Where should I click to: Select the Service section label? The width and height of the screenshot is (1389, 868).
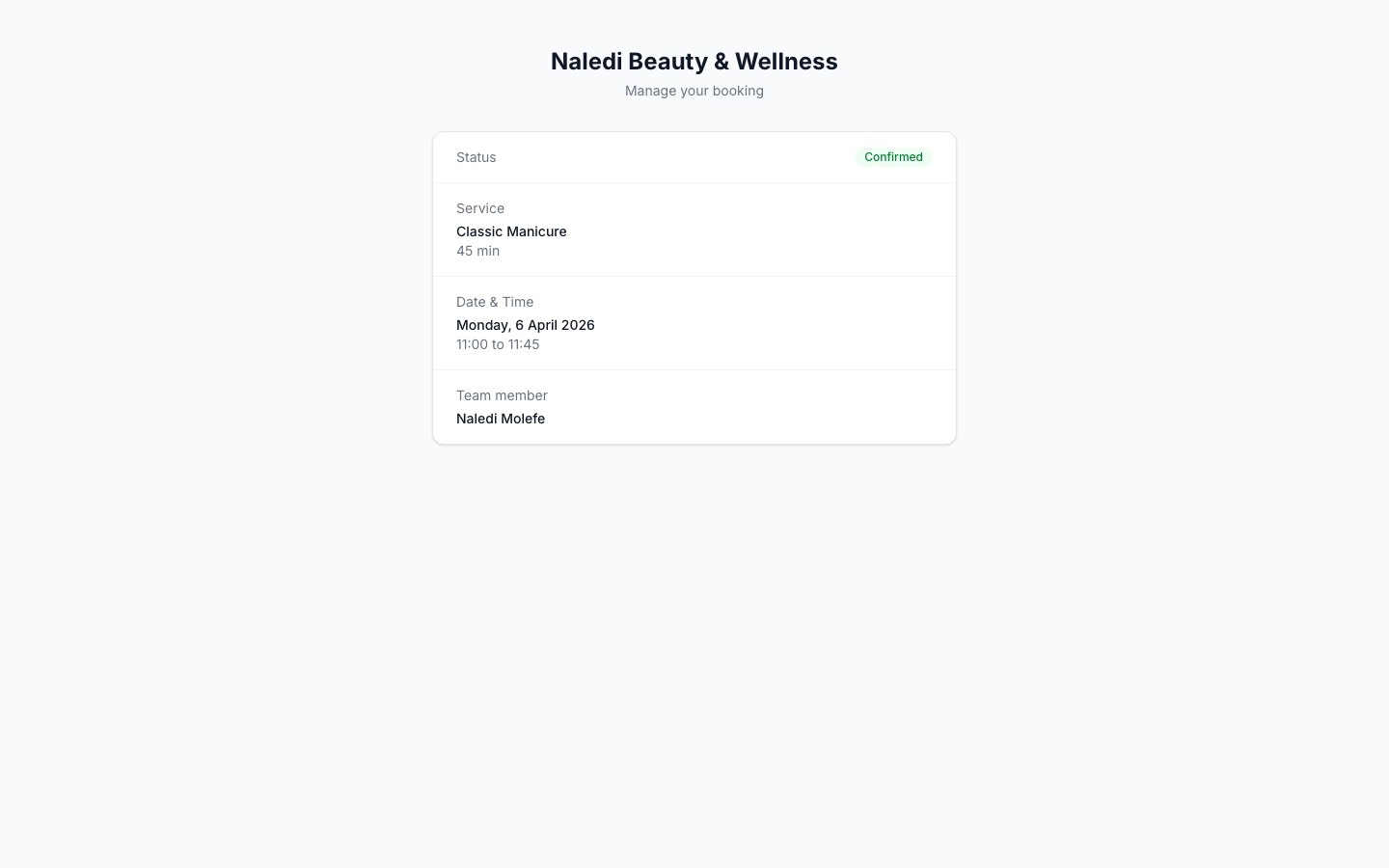click(x=479, y=208)
